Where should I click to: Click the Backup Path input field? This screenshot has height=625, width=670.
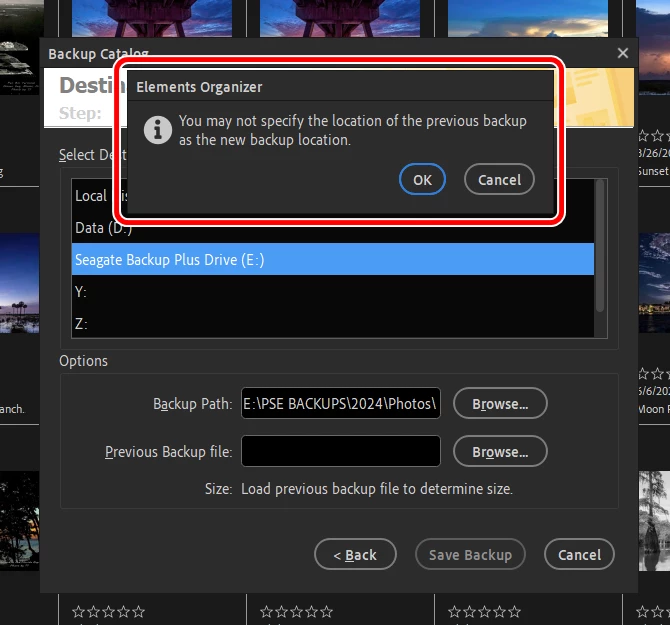341,403
